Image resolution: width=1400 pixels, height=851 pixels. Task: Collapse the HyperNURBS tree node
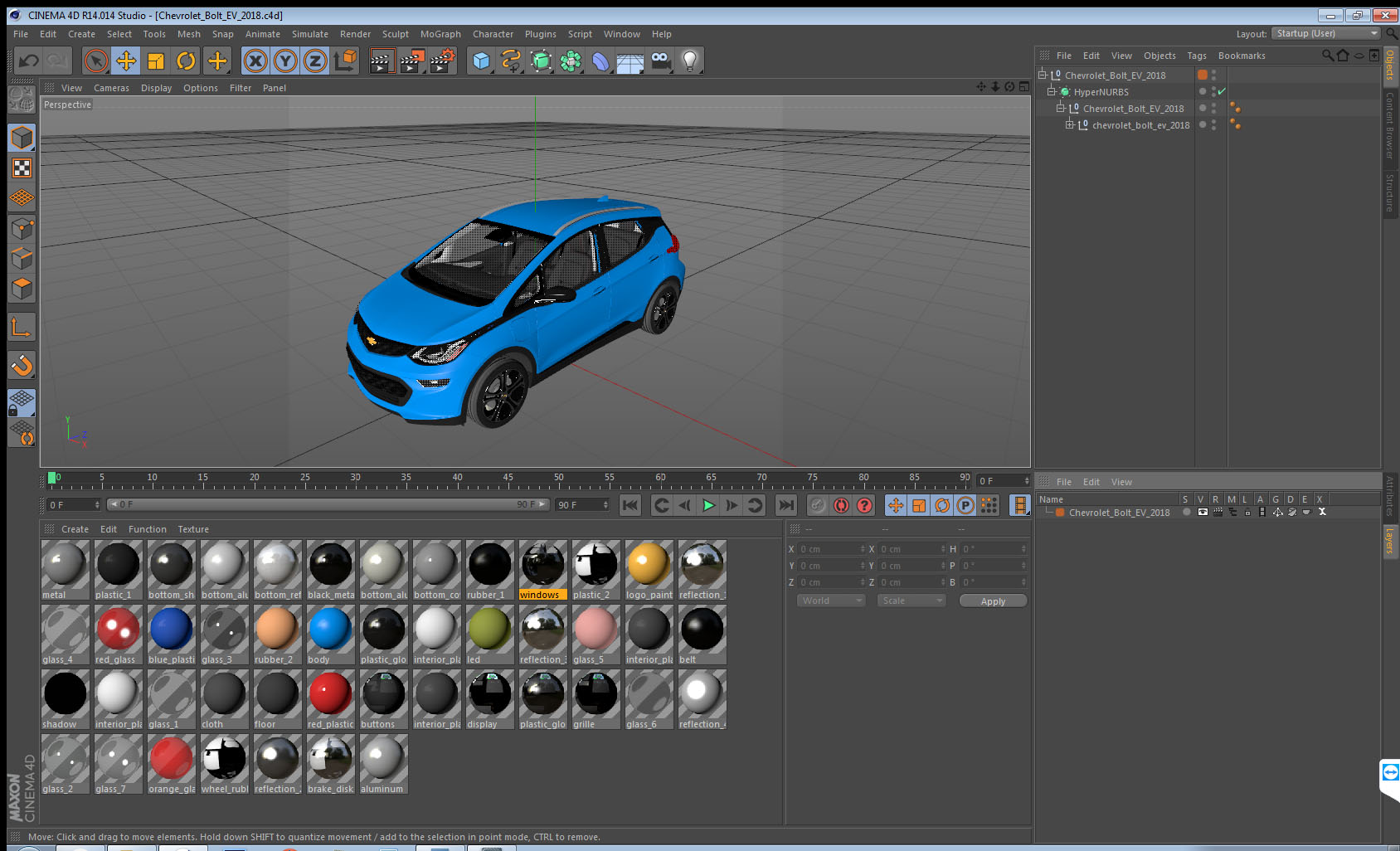(1051, 91)
